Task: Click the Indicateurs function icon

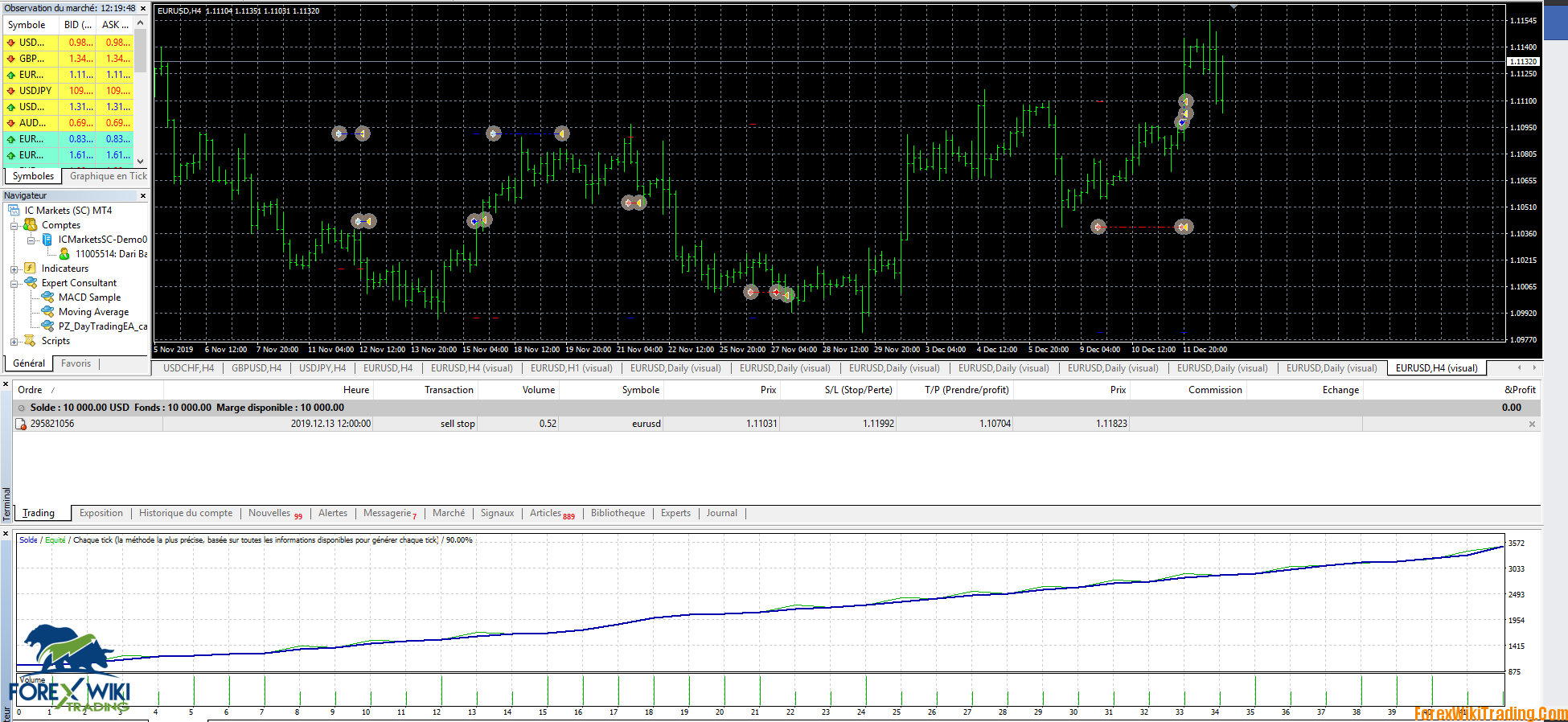Action: click(x=30, y=269)
